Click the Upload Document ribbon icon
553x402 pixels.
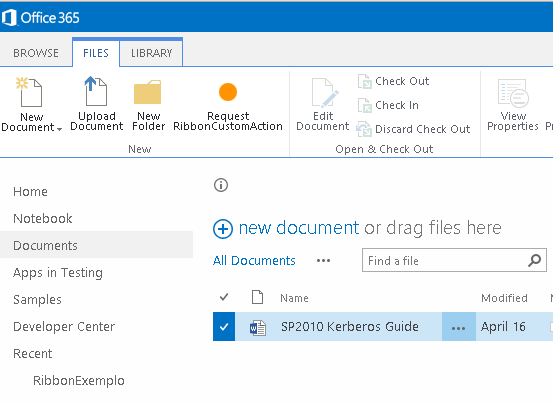(x=96, y=91)
